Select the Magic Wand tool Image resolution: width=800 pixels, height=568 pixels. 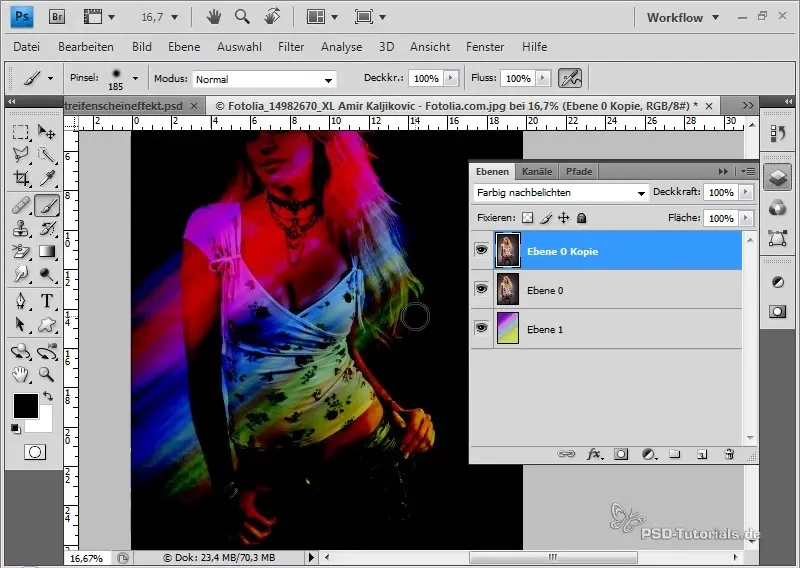coord(46,155)
